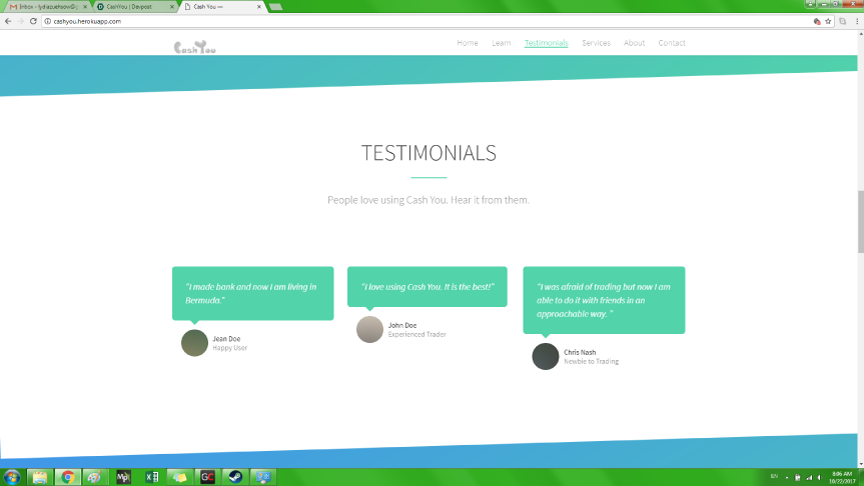Click John Doe's avatar photo

370,330
